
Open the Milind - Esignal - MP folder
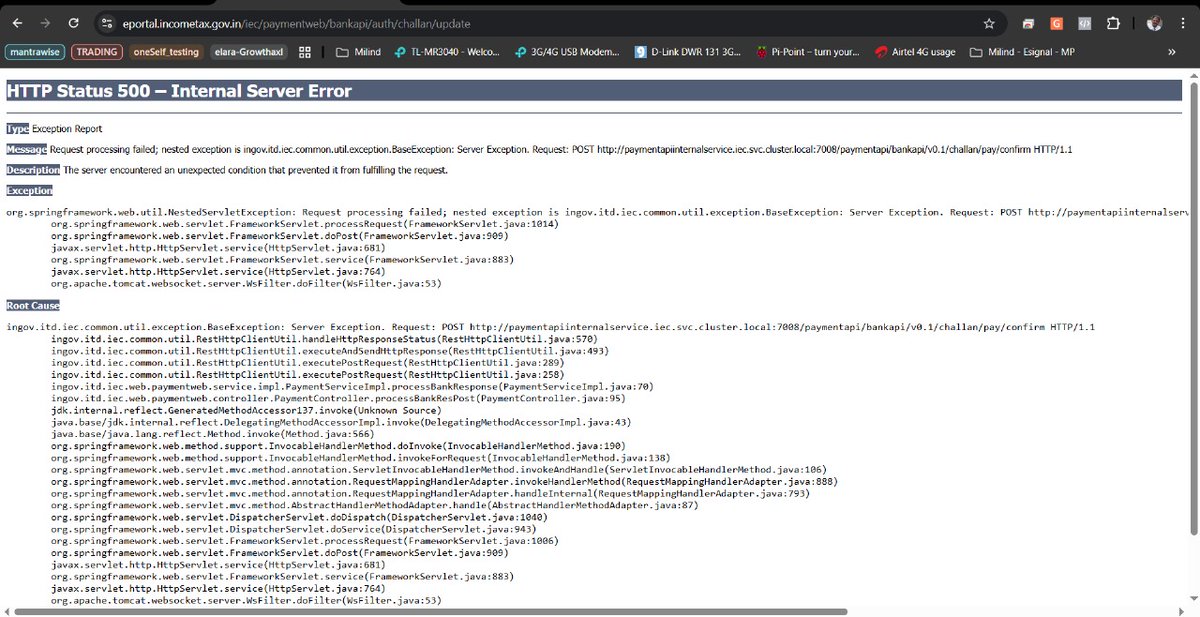[1023, 52]
